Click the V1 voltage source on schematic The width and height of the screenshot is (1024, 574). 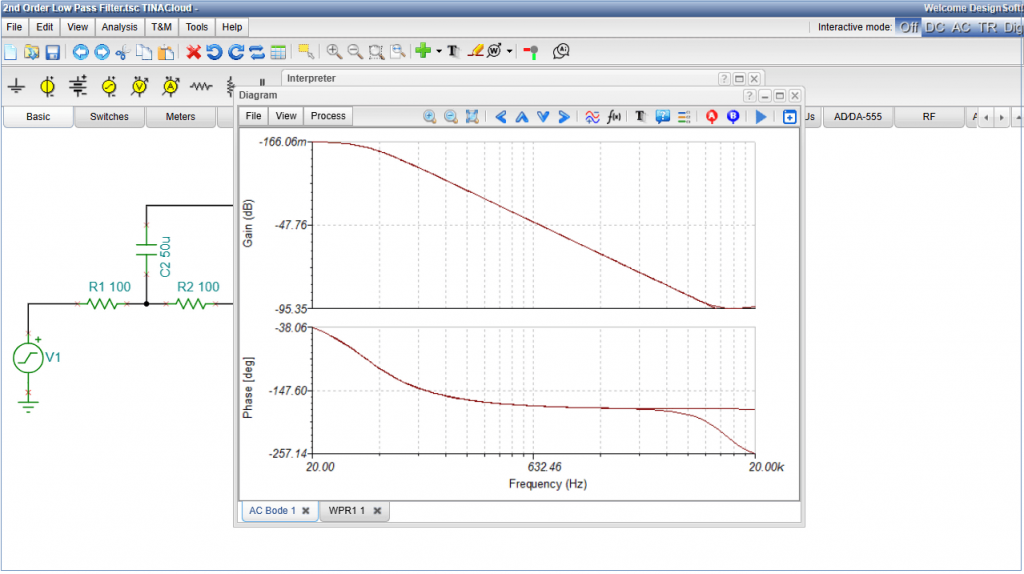(x=28, y=357)
